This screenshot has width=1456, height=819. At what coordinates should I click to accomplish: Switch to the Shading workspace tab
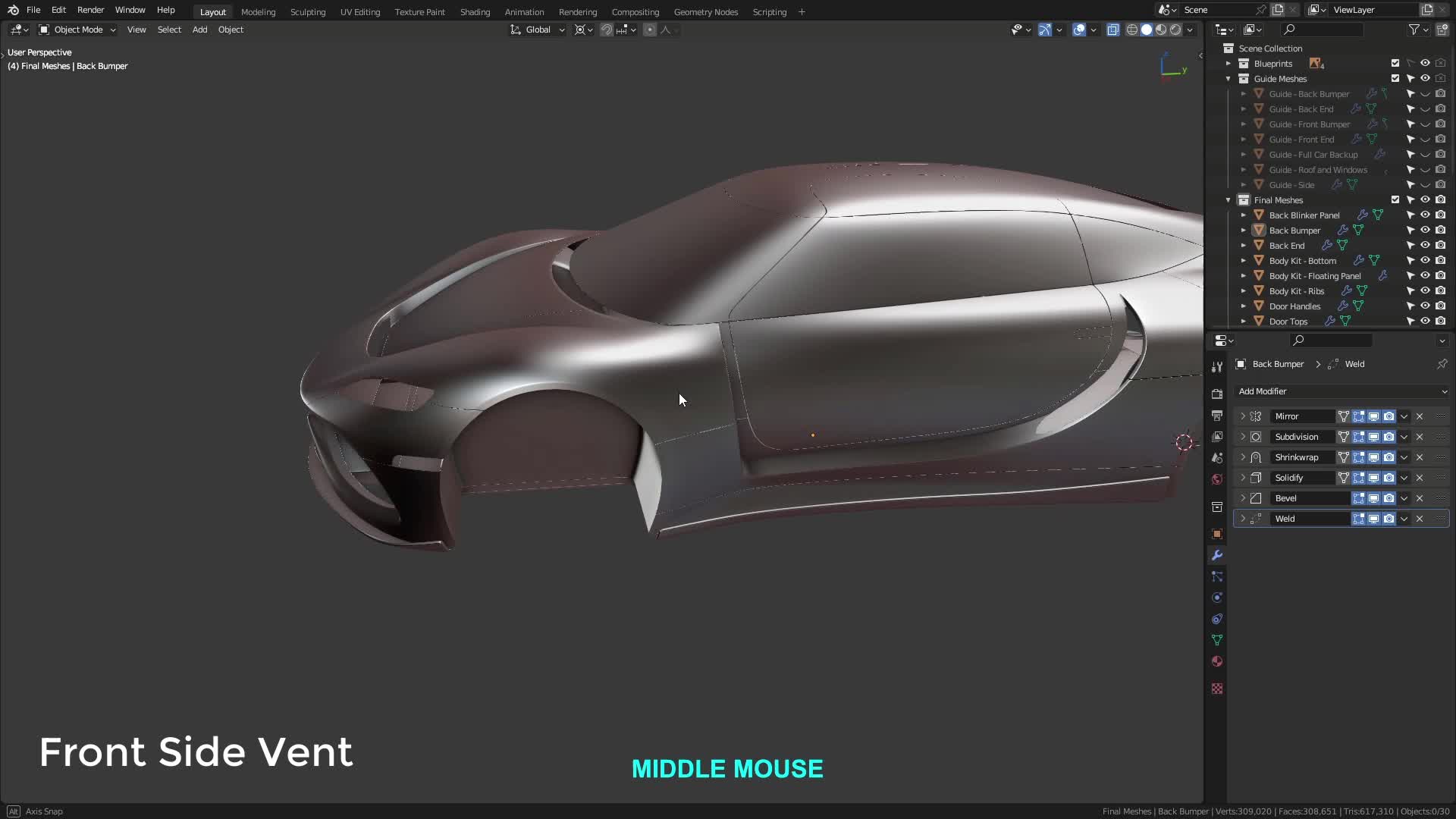click(475, 12)
